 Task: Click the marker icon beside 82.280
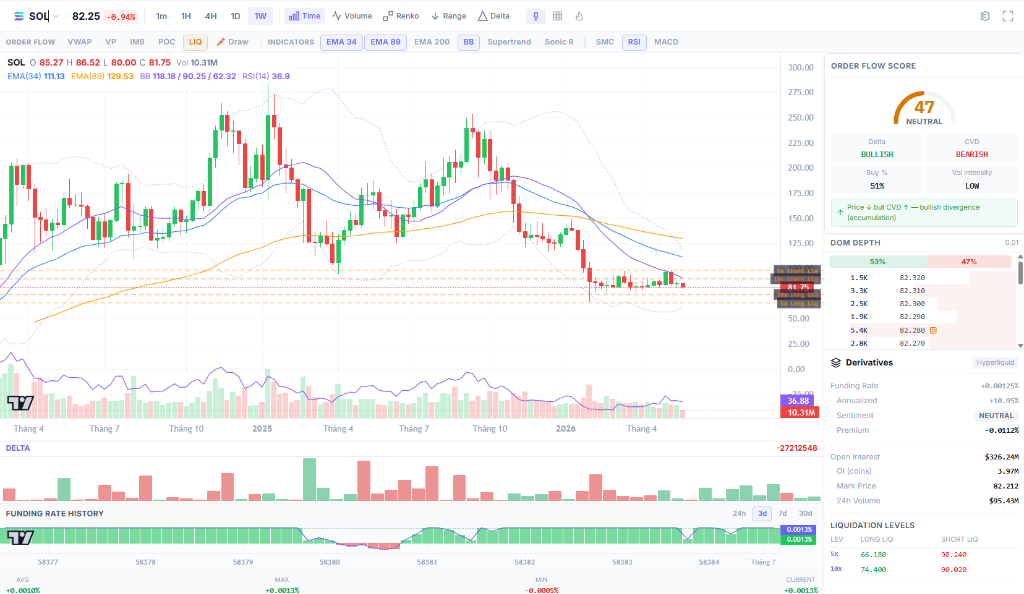point(933,330)
